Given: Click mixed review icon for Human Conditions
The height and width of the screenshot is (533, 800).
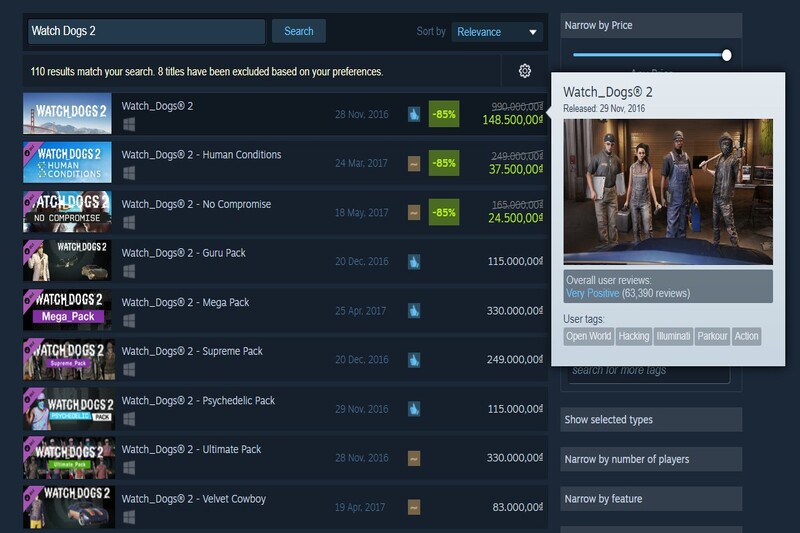Looking at the screenshot, I should (x=414, y=164).
